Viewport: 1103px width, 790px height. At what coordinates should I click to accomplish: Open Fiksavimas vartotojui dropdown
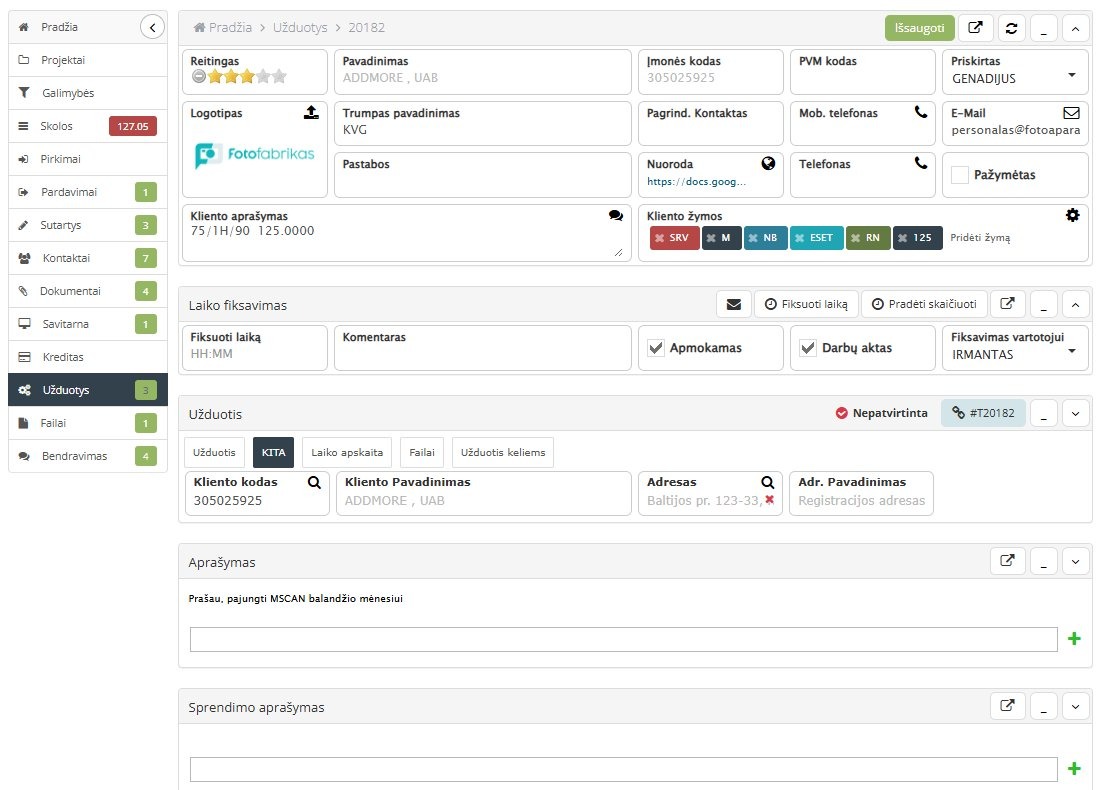(1071, 353)
